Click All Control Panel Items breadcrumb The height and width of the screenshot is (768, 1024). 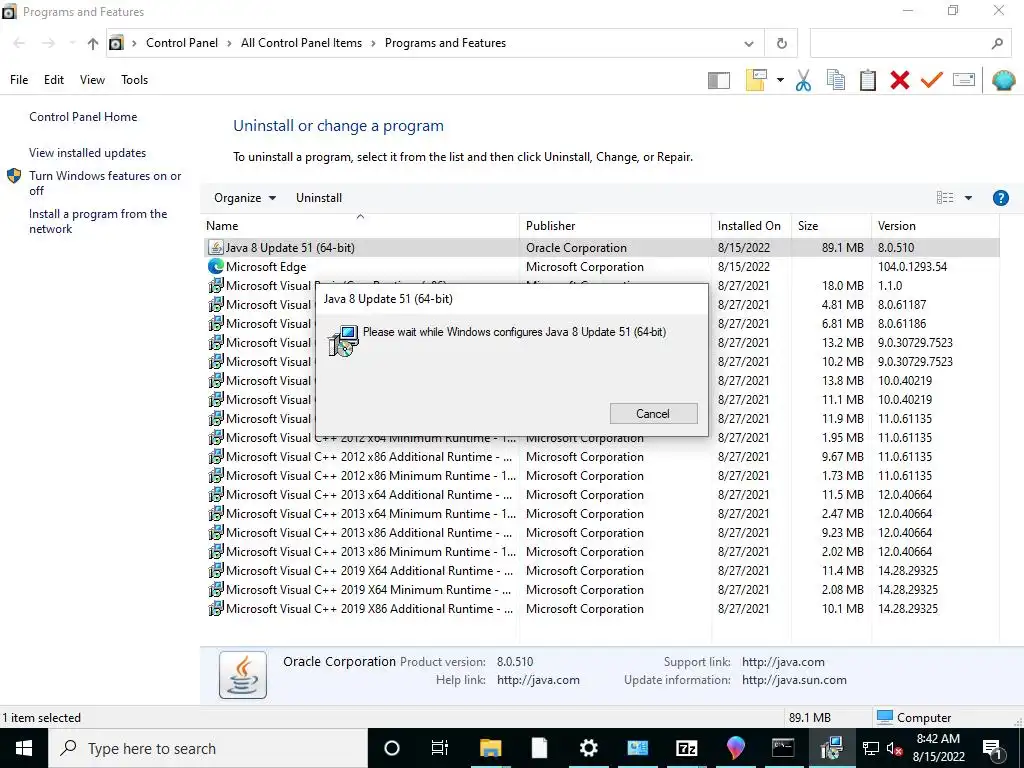[x=301, y=43]
